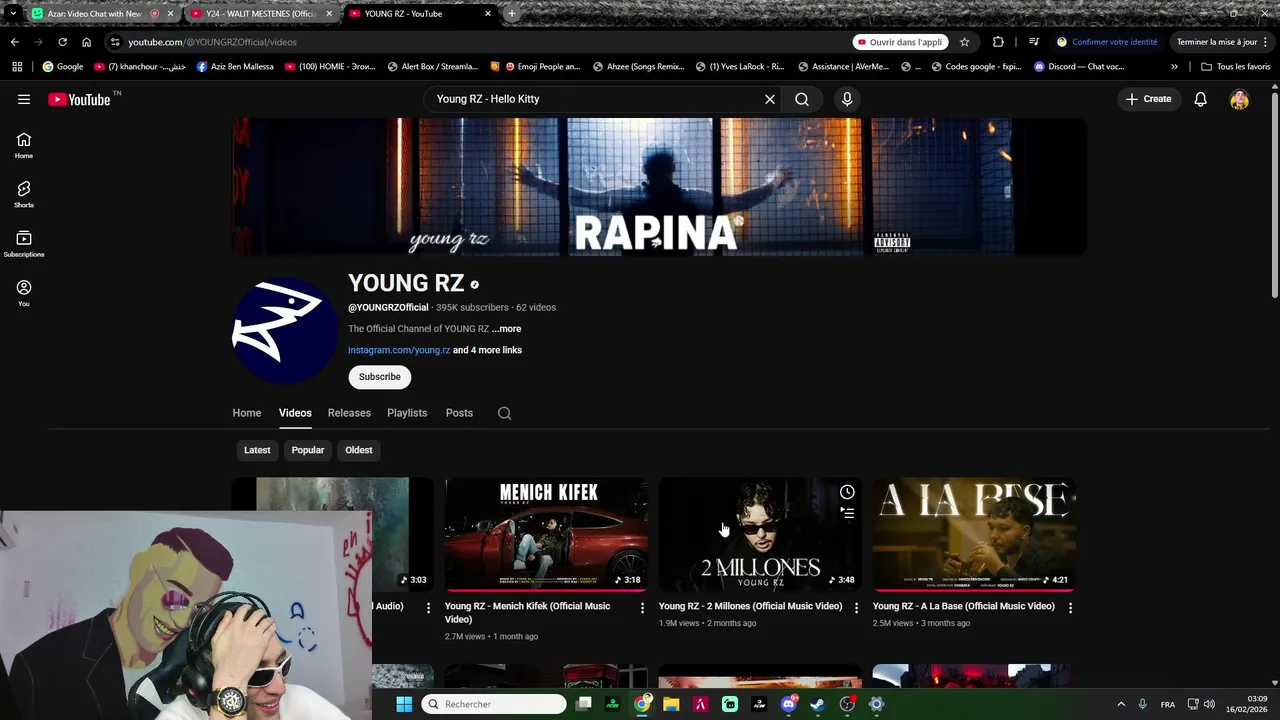
Task: Expand the channel description with ...more
Action: 506,329
